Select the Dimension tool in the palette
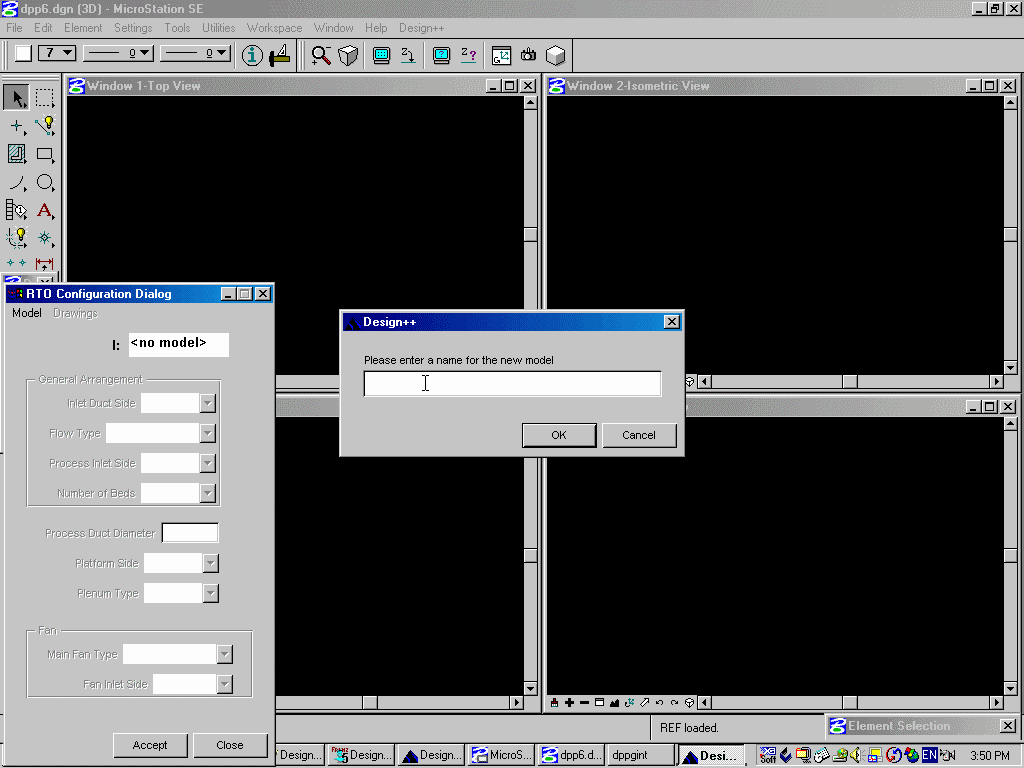1024x768 pixels. coord(45,265)
